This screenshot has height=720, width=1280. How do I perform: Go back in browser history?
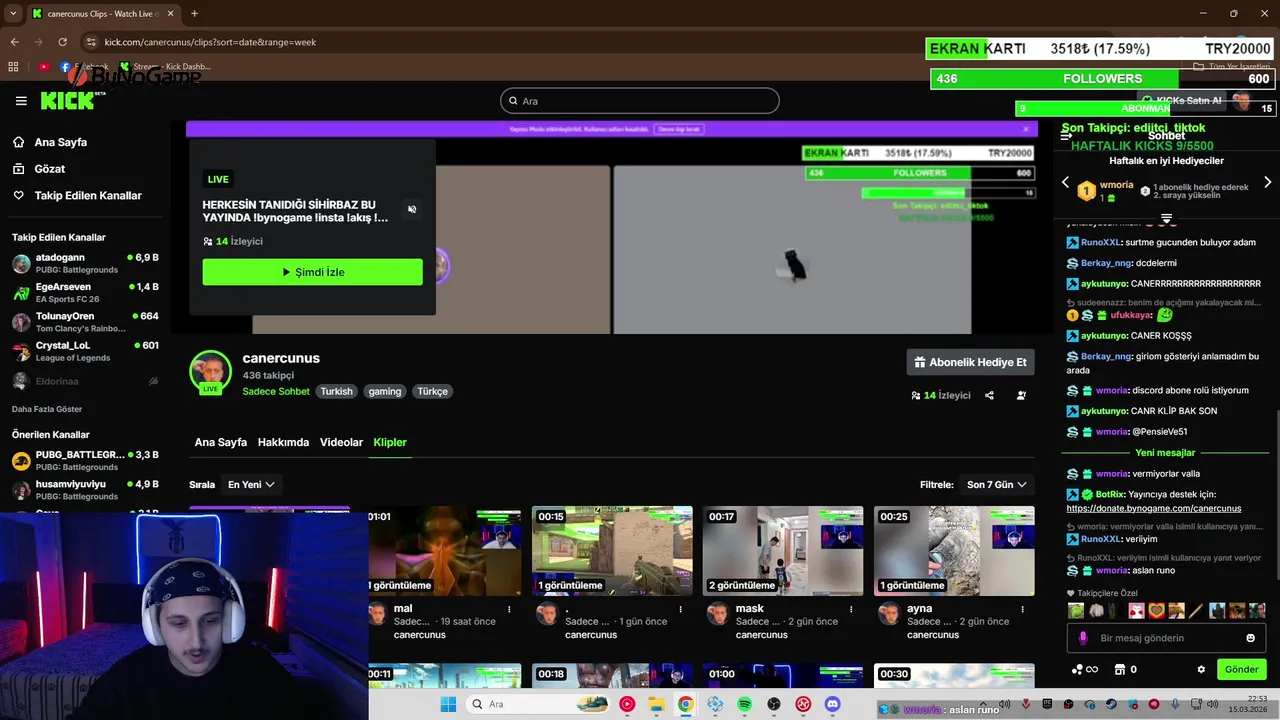click(x=14, y=42)
